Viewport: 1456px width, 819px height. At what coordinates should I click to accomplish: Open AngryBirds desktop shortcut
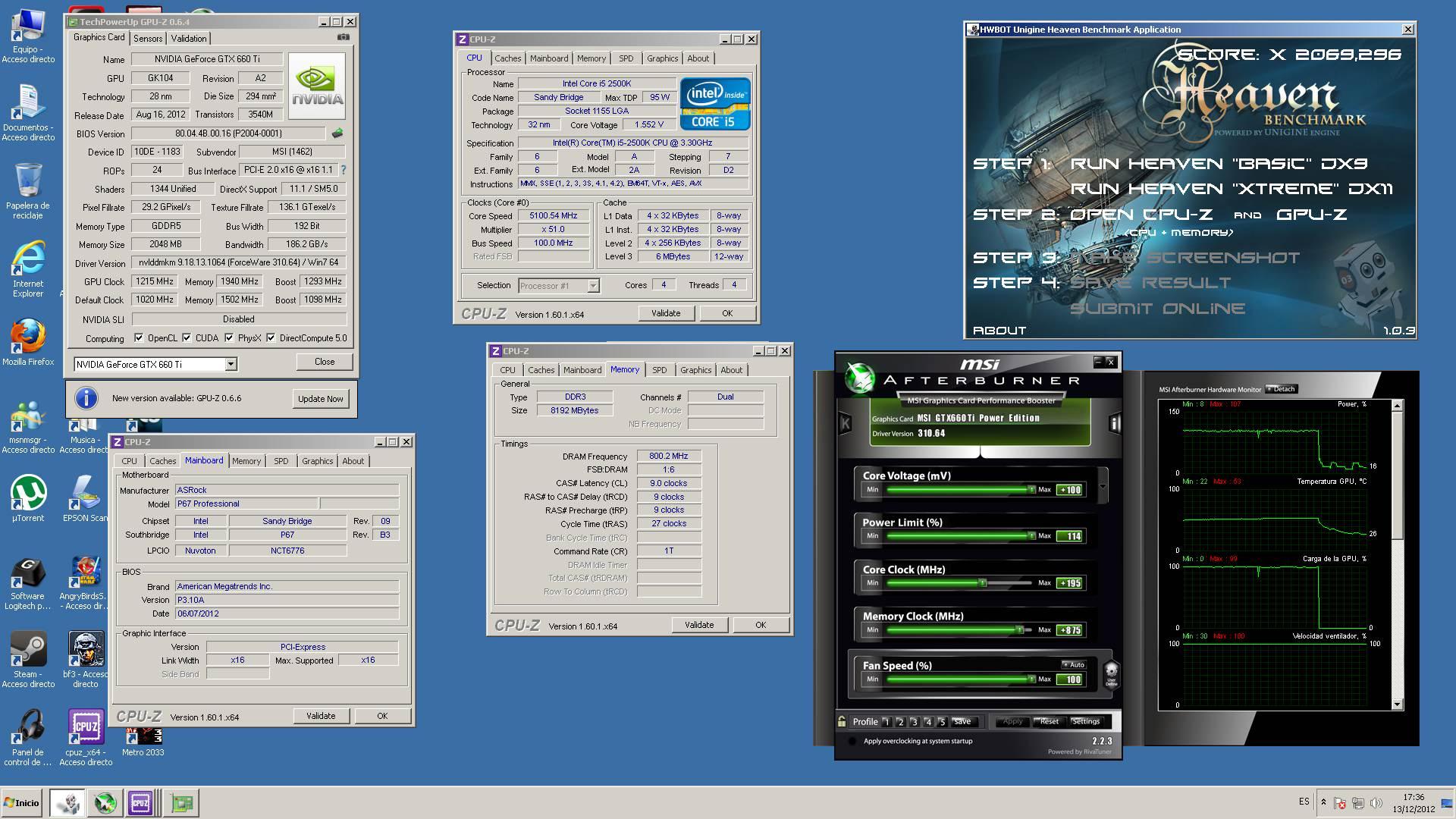click(86, 582)
